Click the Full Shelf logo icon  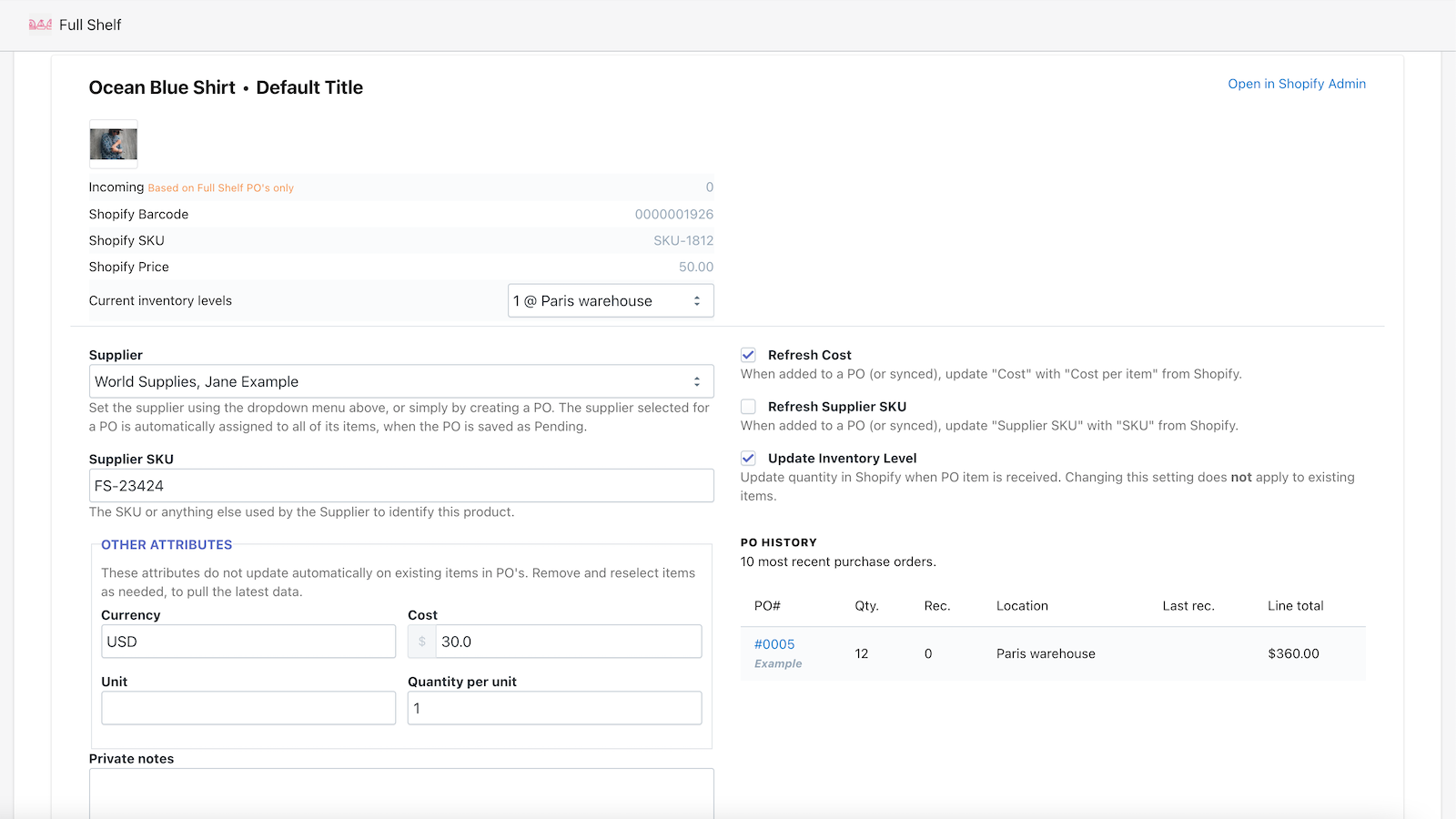(x=40, y=25)
